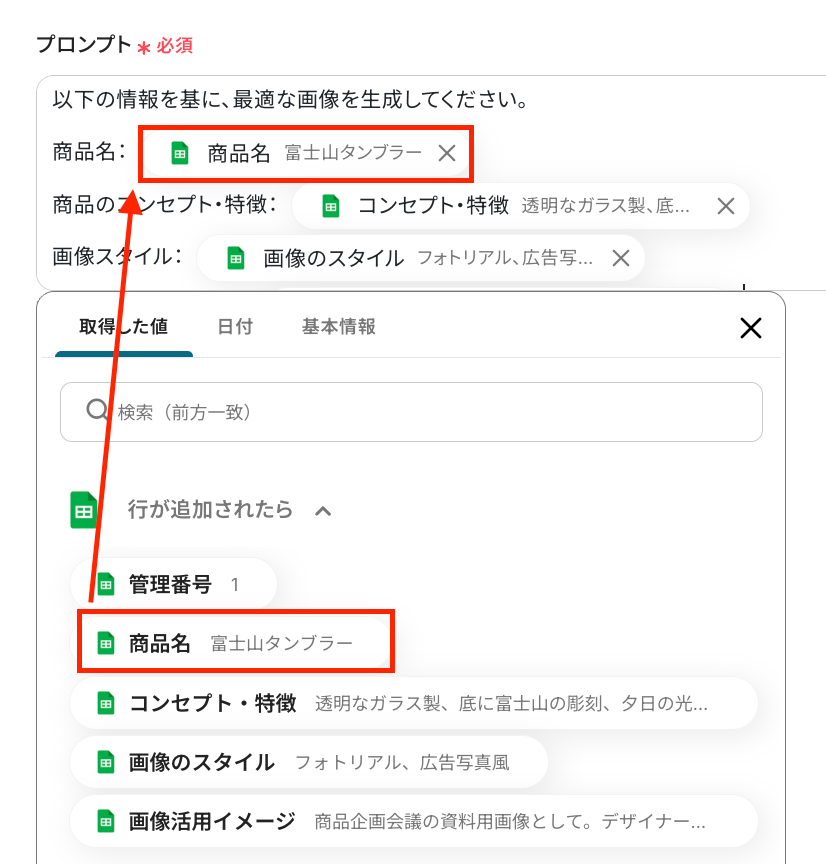The image size is (826, 864).
Task: Click the sheet icon in 商品名 prompt chip
Action: click(x=180, y=153)
